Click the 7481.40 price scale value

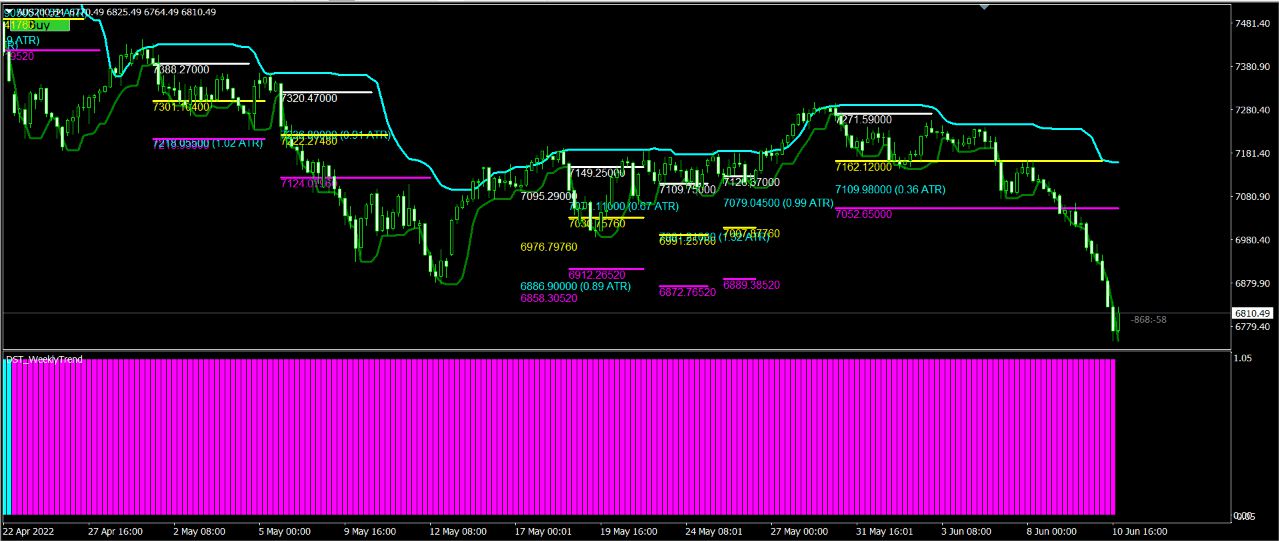click(x=1252, y=23)
